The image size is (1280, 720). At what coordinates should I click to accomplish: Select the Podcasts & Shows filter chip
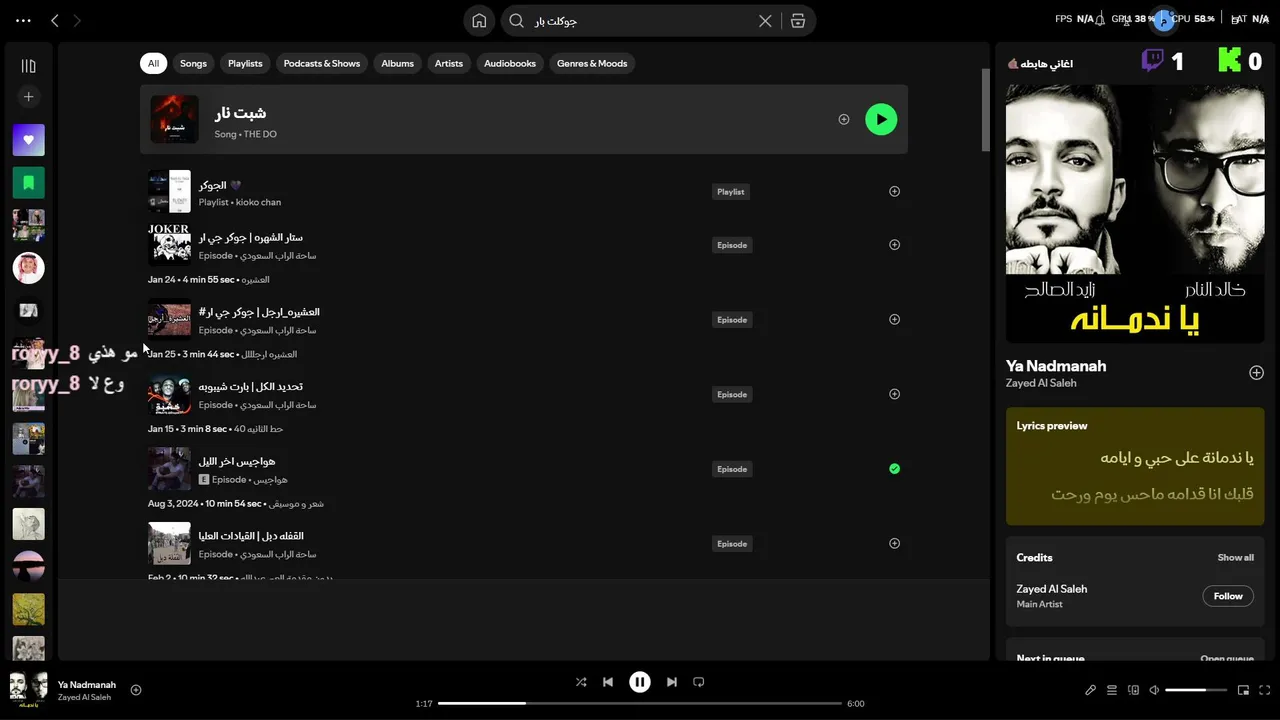point(322,63)
